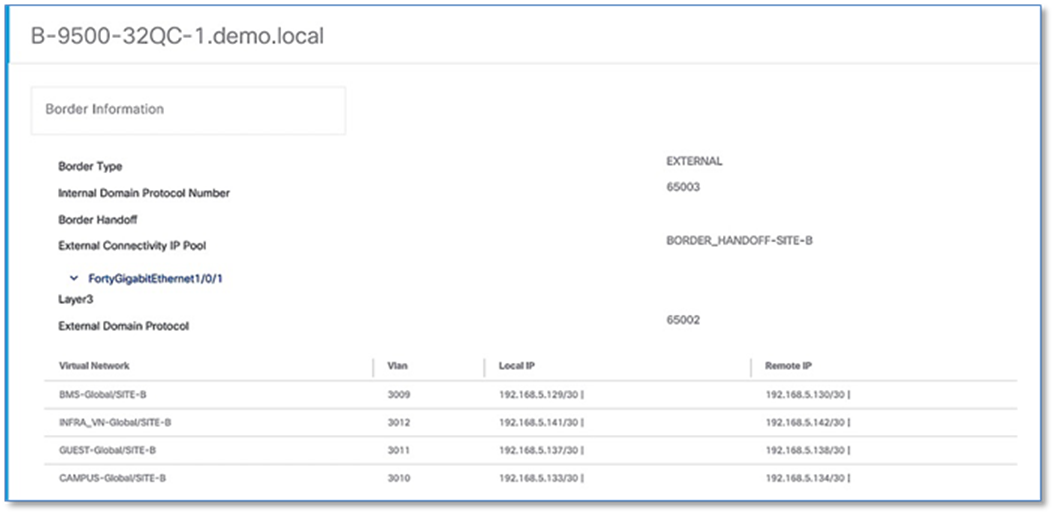Image resolution: width=1055 pixels, height=515 pixels.
Task: Click local IP 192.168.5.141/30
Action: pyautogui.click(x=538, y=422)
